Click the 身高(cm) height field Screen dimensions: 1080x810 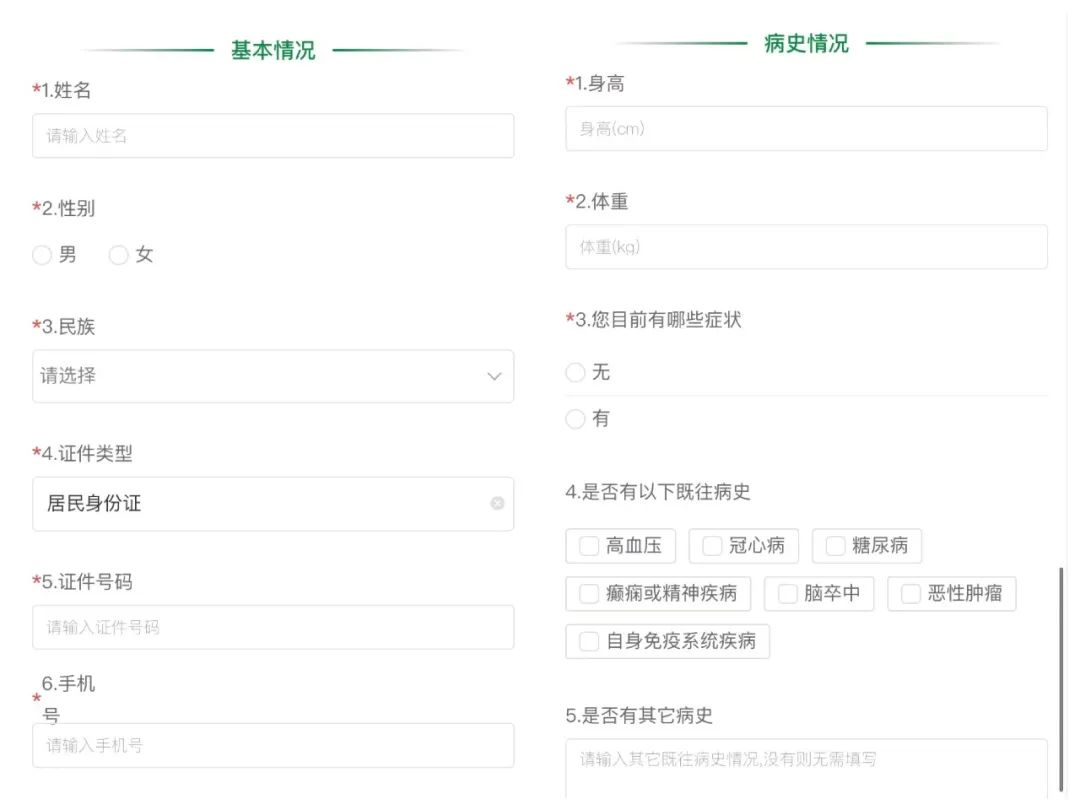click(805, 128)
